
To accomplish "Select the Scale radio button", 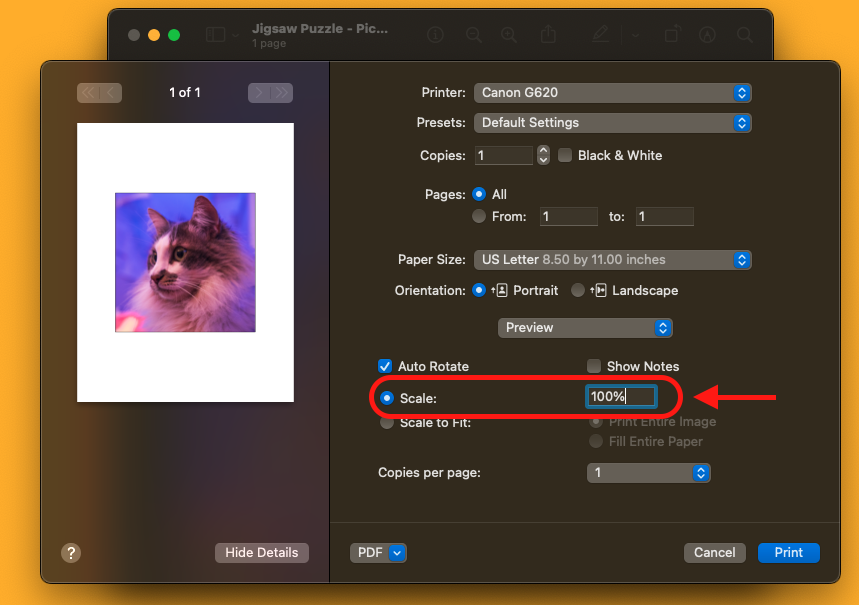I will 387,398.
